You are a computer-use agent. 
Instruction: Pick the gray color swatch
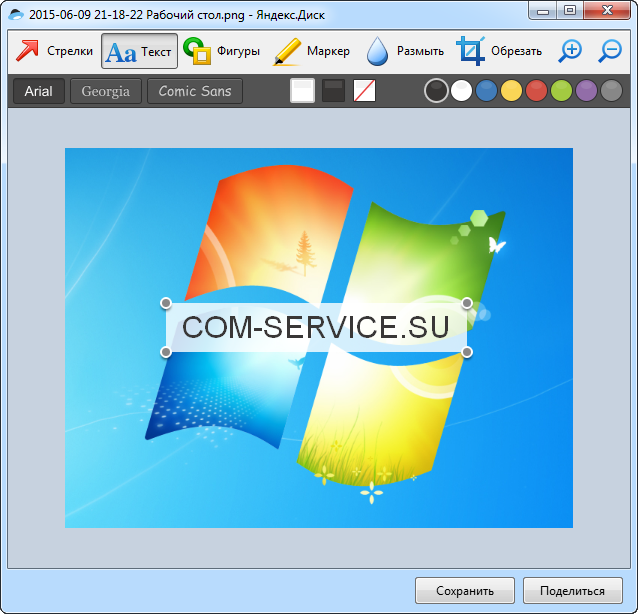[x=612, y=90]
